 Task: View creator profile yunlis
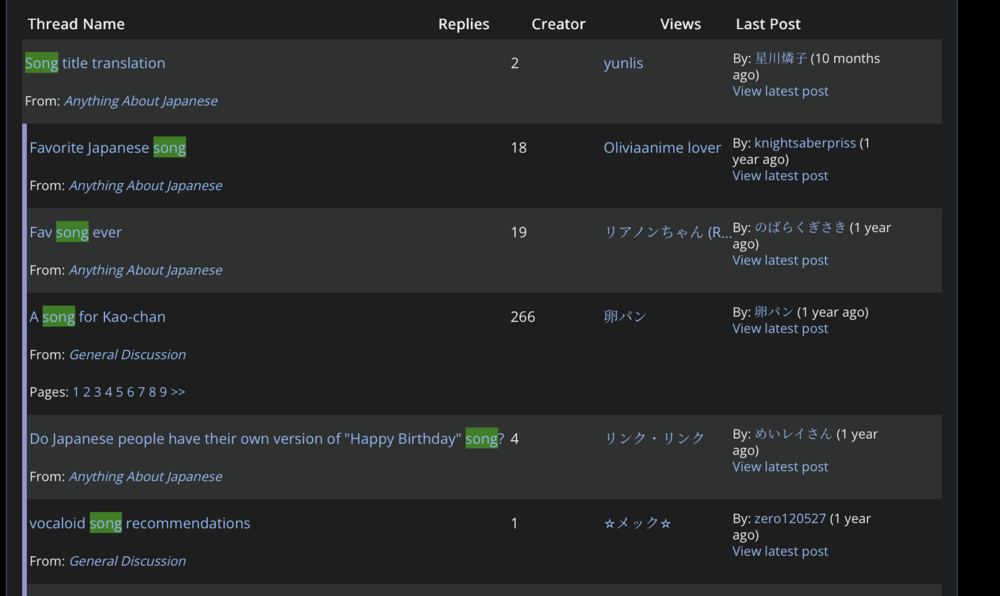point(623,63)
